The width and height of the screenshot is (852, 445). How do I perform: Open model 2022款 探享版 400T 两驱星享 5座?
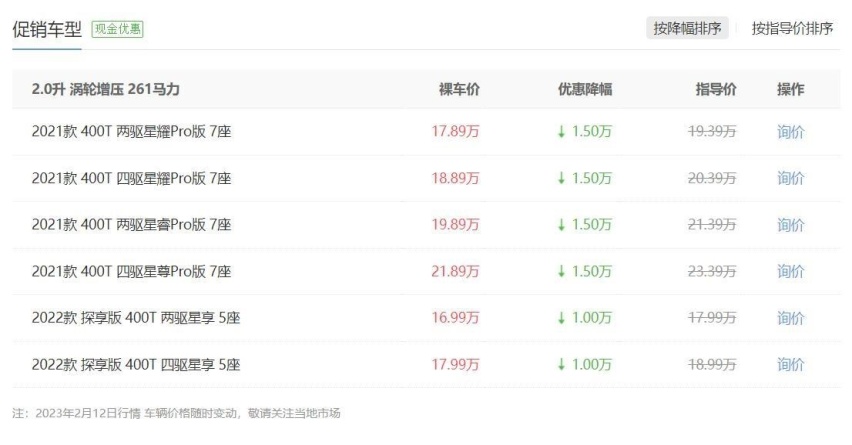(136, 318)
